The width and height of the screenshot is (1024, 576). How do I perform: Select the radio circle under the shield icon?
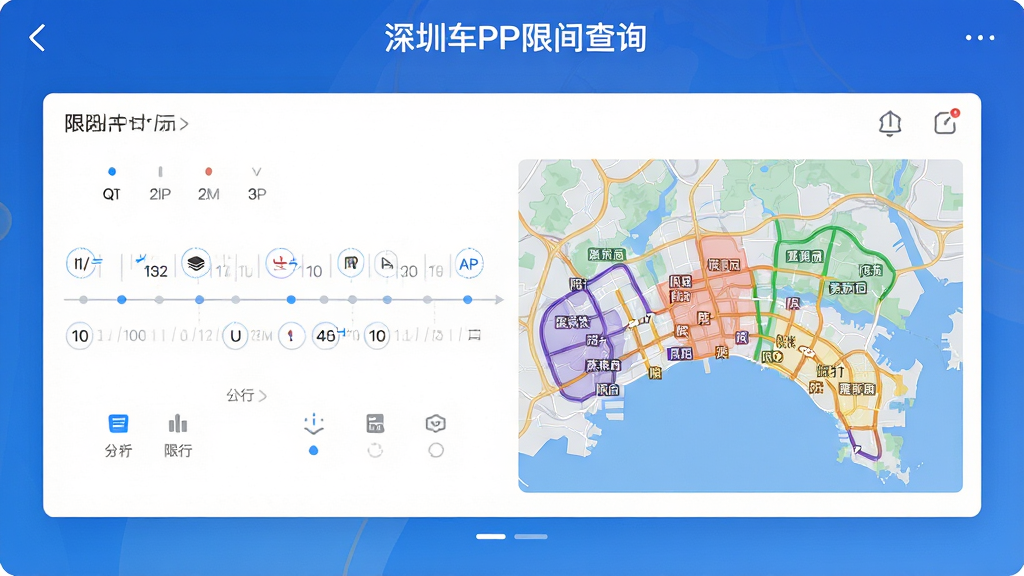(436, 451)
